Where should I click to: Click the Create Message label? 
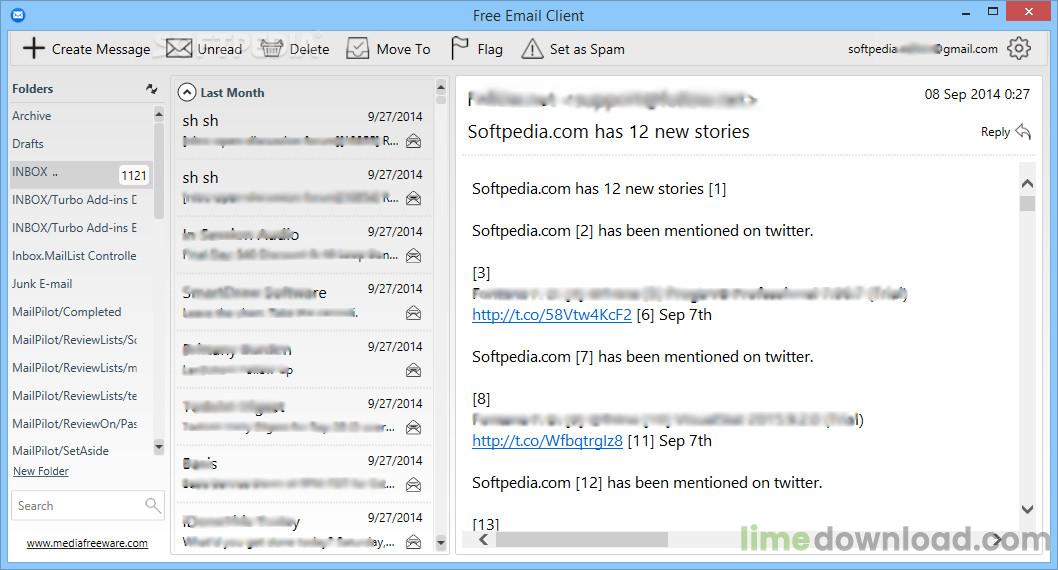pos(101,49)
